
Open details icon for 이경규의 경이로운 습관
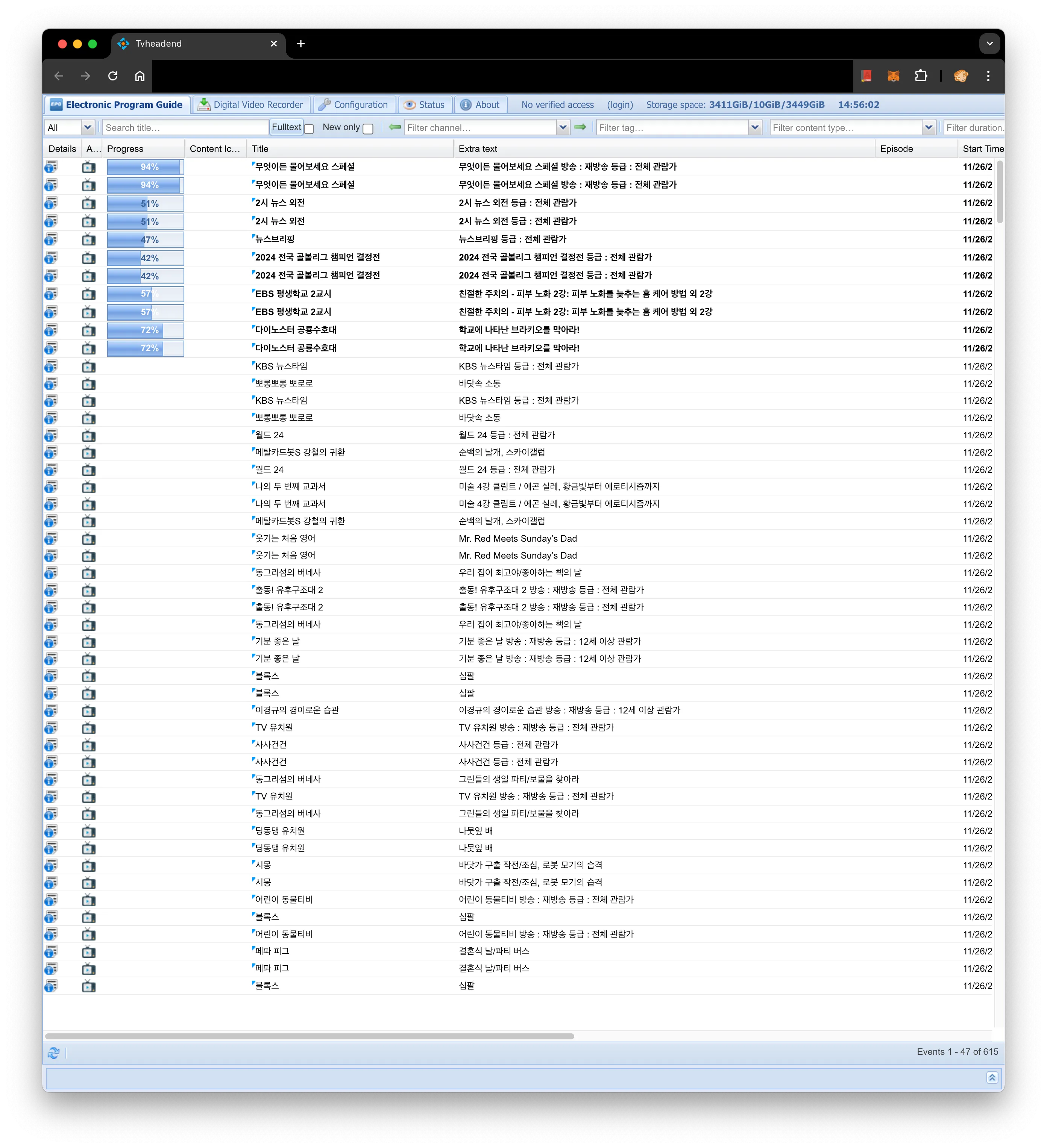51,711
